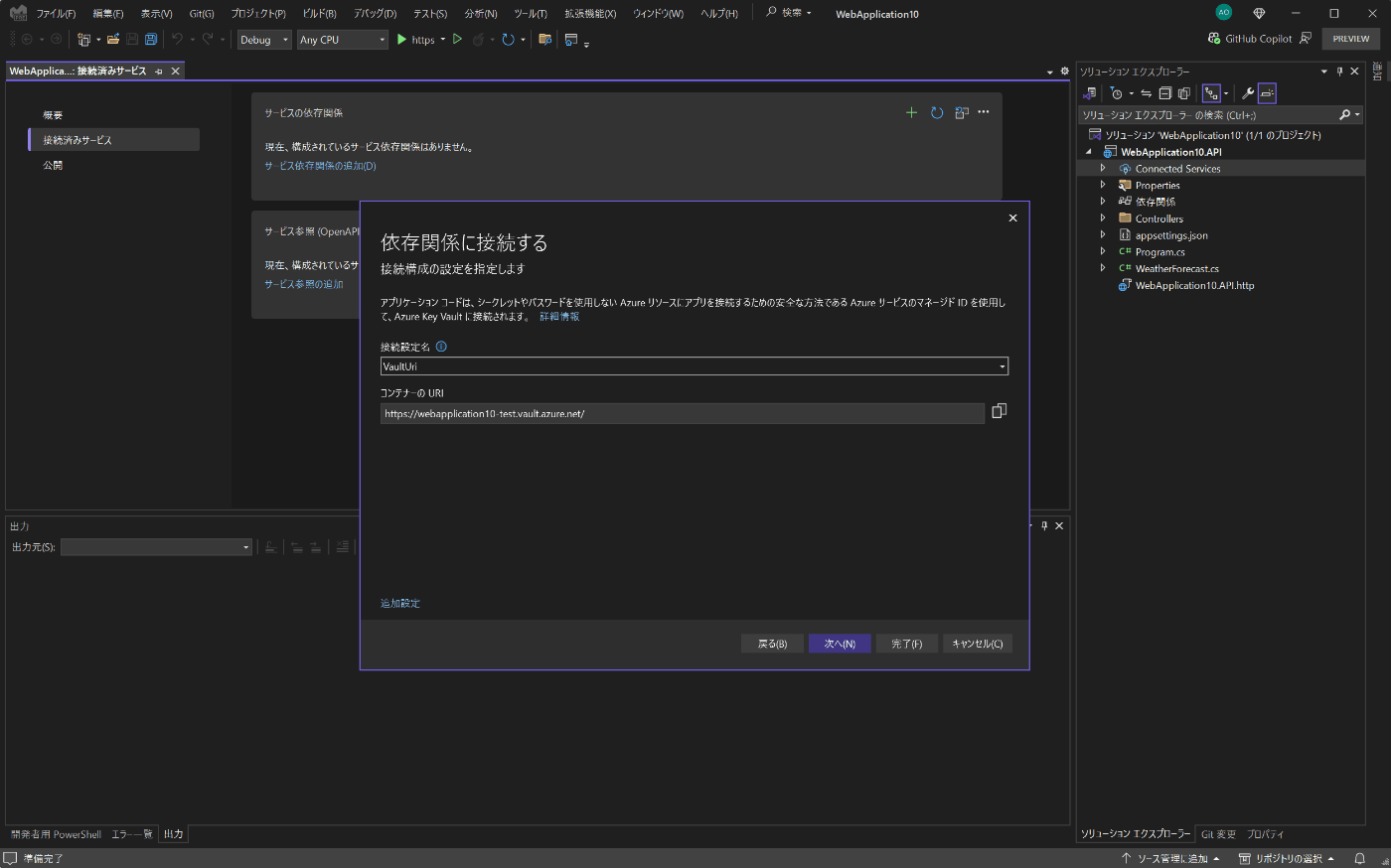Viewport: 1391px width, 868px height.
Task: Click the 完了(F) button in the dialog
Action: point(906,644)
